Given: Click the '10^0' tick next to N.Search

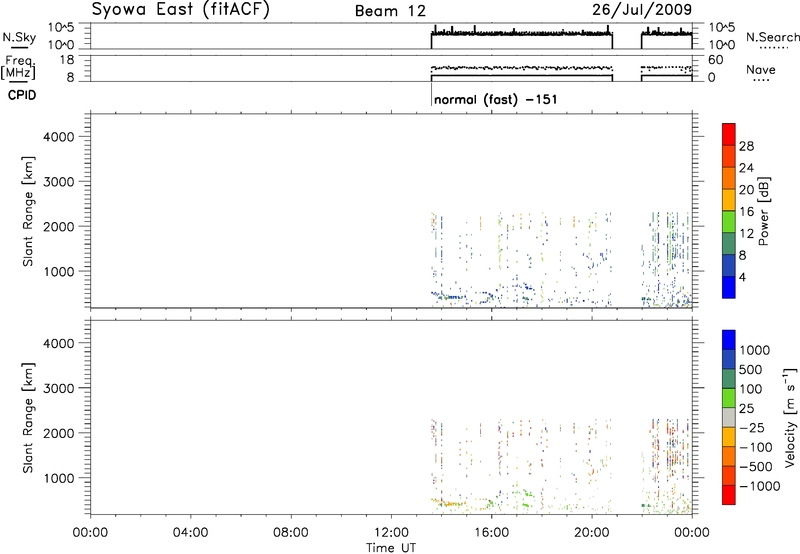Looking at the screenshot, I should coord(722,45).
